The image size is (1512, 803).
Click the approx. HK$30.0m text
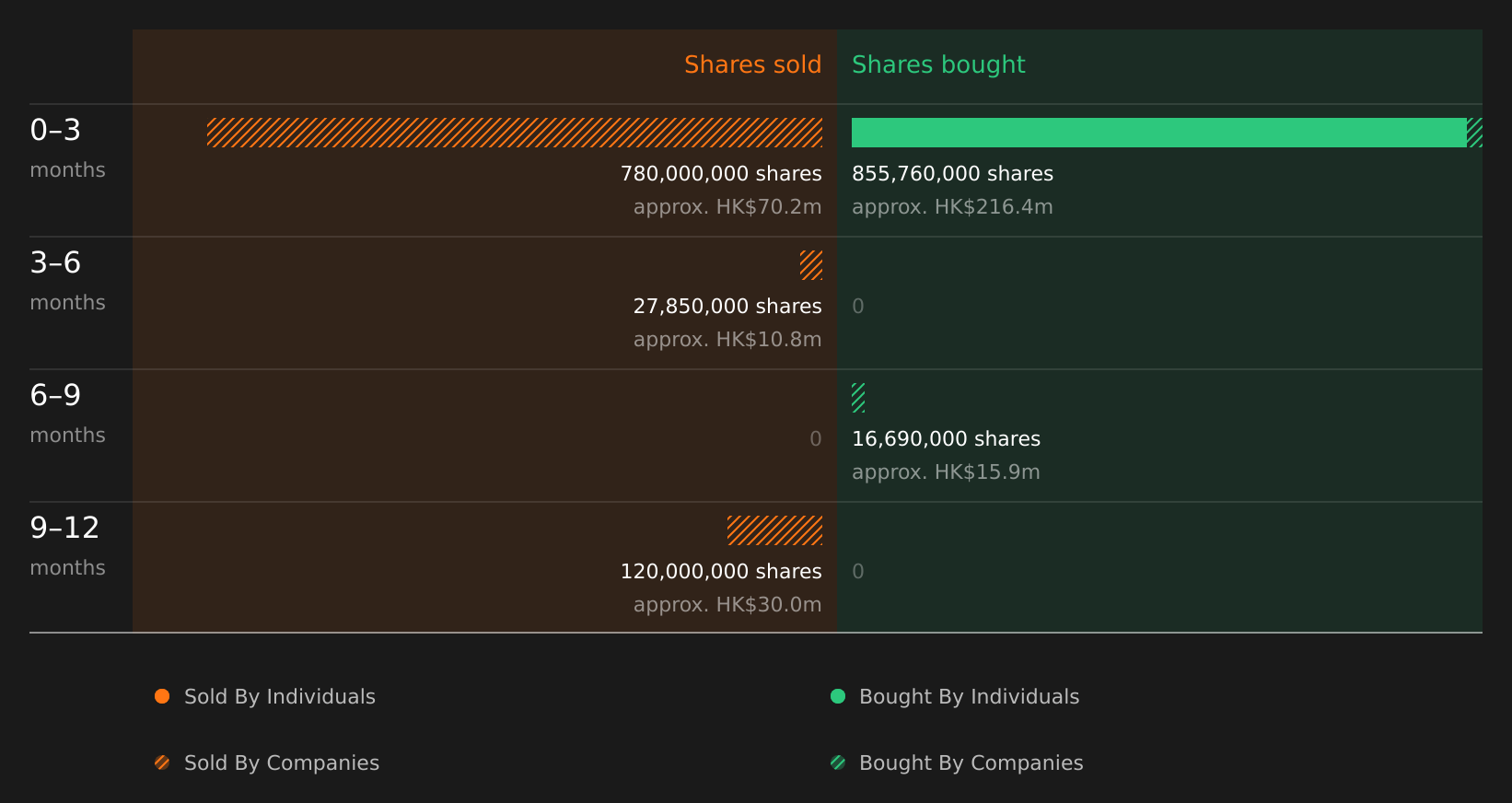click(727, 605)
